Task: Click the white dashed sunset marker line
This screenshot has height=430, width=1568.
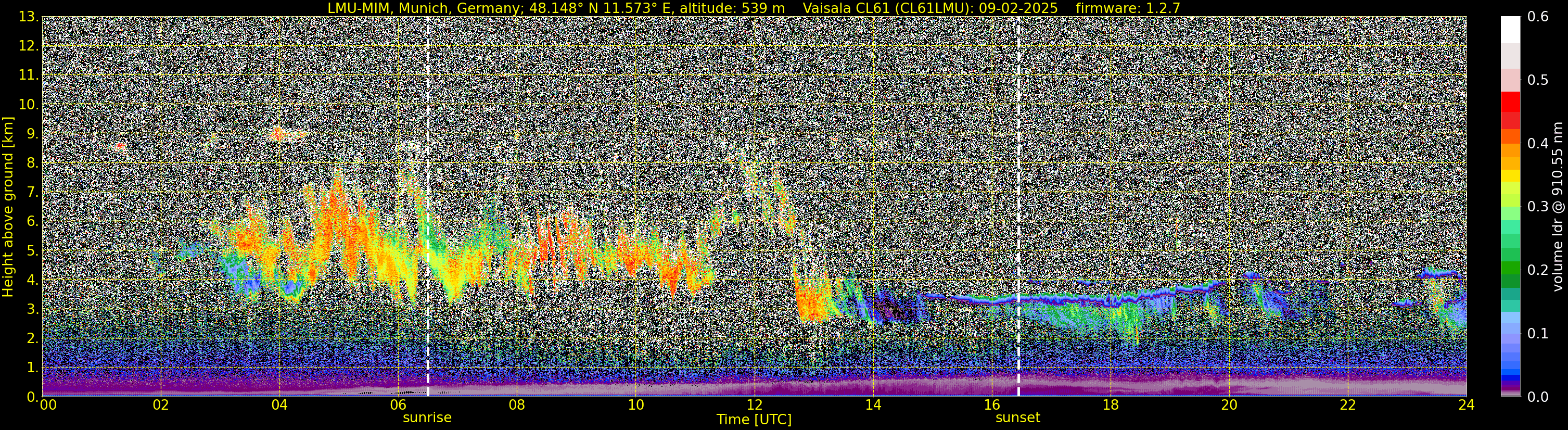Action: pyautogui.click(x=1018, y=207)
